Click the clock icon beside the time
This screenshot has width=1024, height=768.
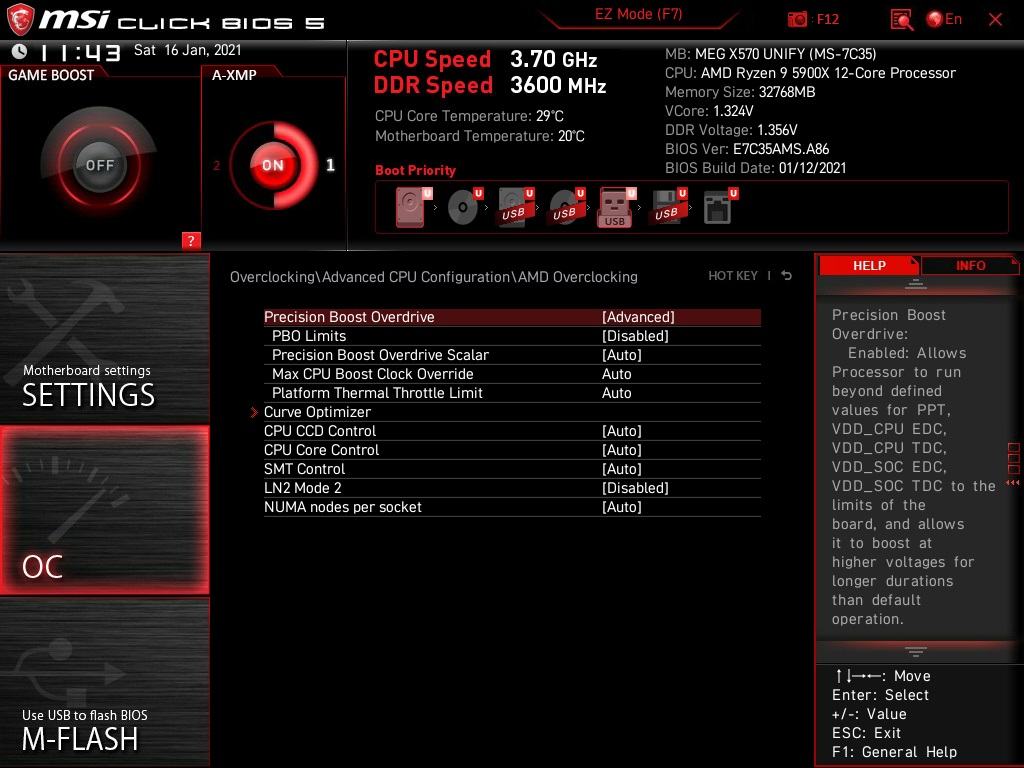(x=20, y=51)
